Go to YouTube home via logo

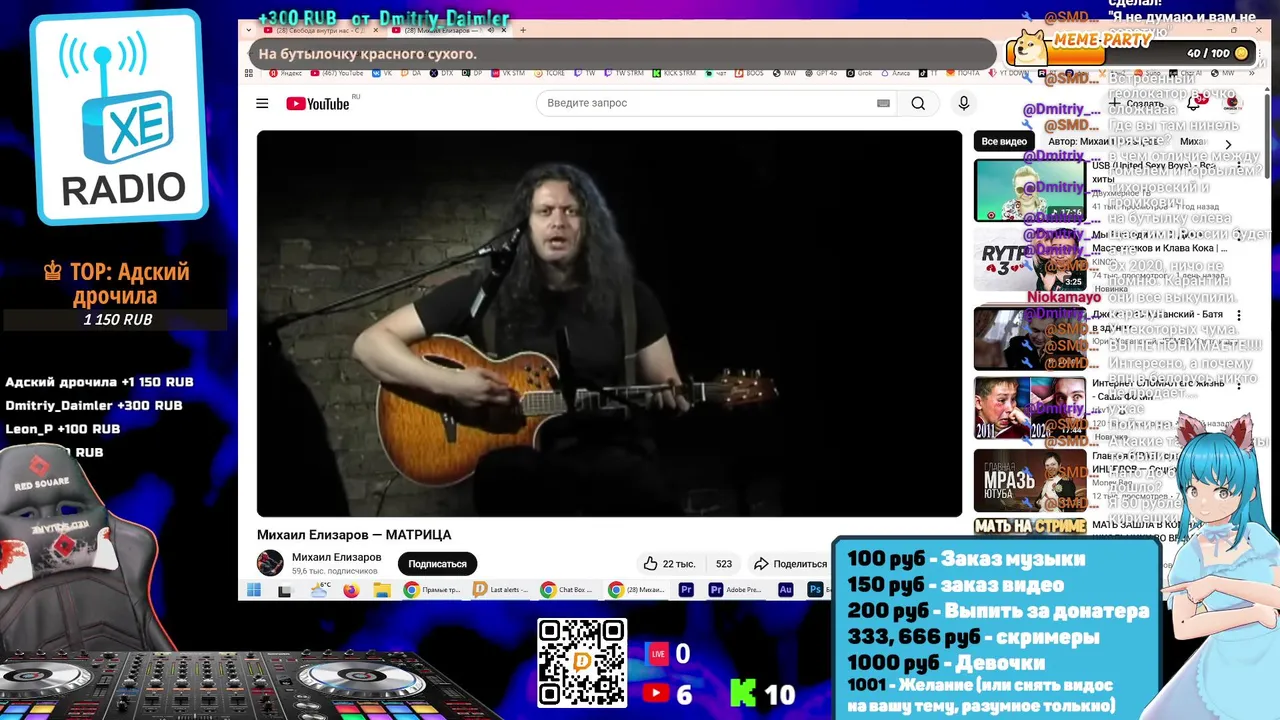tap(317, 104)
